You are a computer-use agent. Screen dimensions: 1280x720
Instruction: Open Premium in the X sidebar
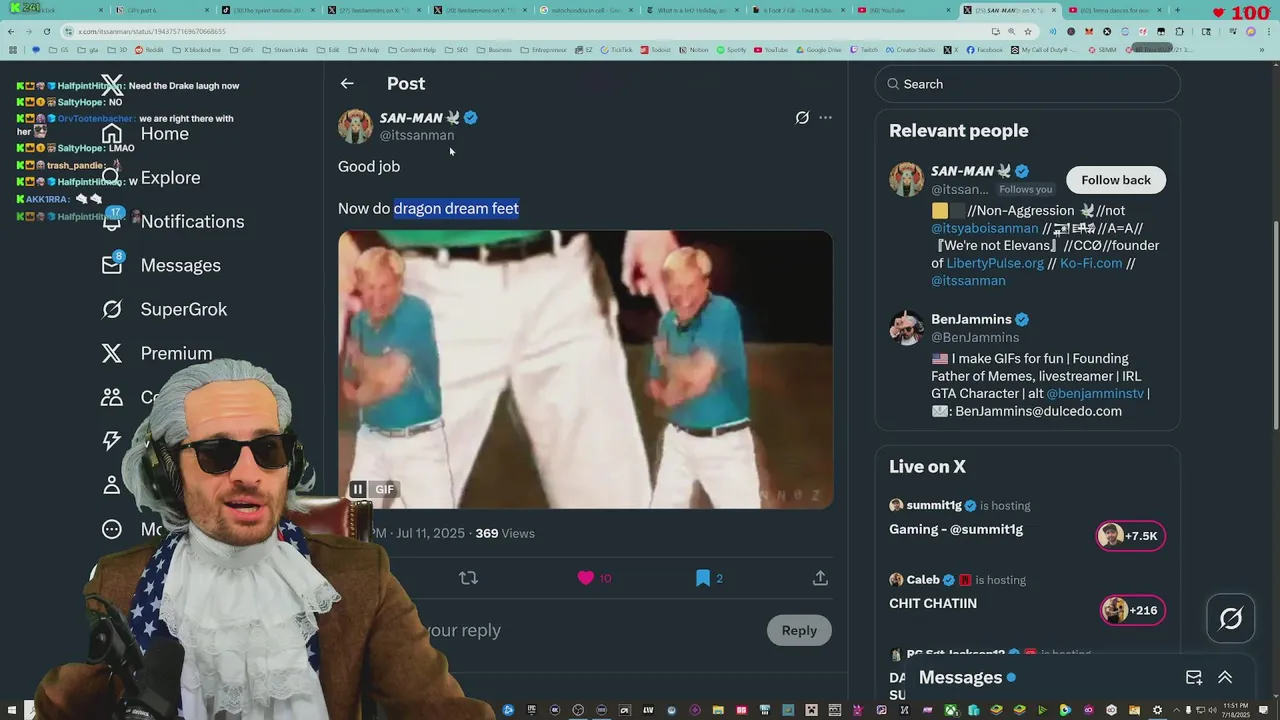tap(157, 353)
